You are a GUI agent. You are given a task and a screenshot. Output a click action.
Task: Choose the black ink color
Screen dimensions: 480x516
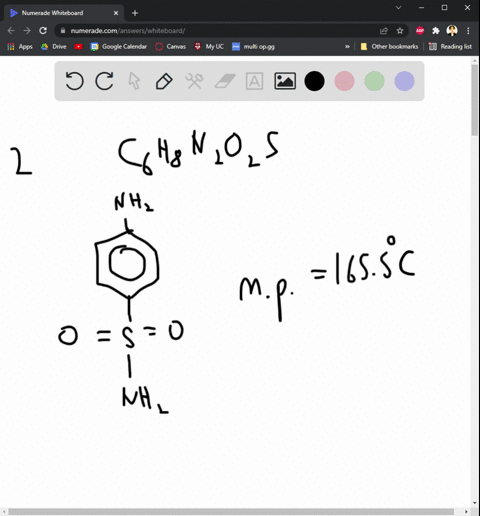click(314, 81)
